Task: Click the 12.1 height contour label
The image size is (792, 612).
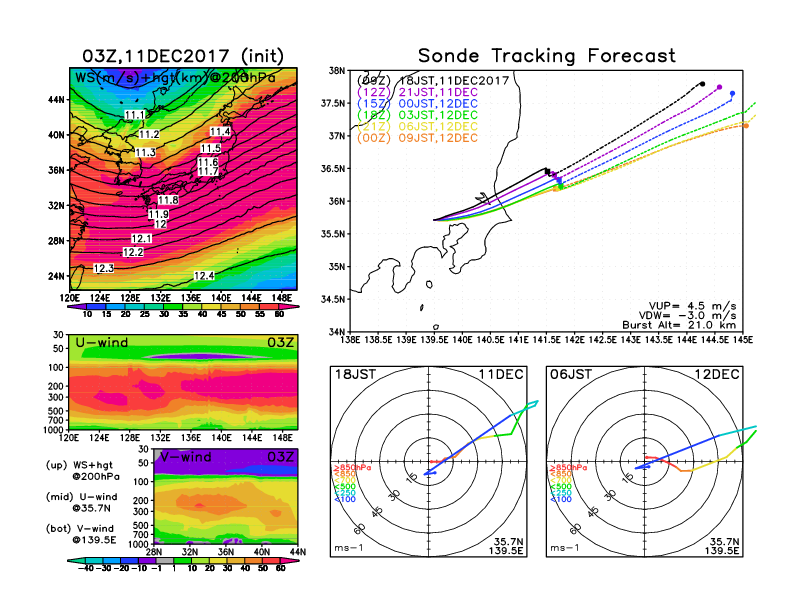Action: [141, 238]
